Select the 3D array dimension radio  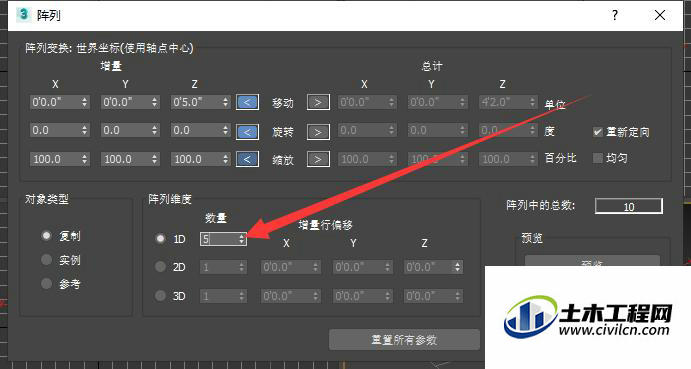pyautogui.click(x=160, y=295)
